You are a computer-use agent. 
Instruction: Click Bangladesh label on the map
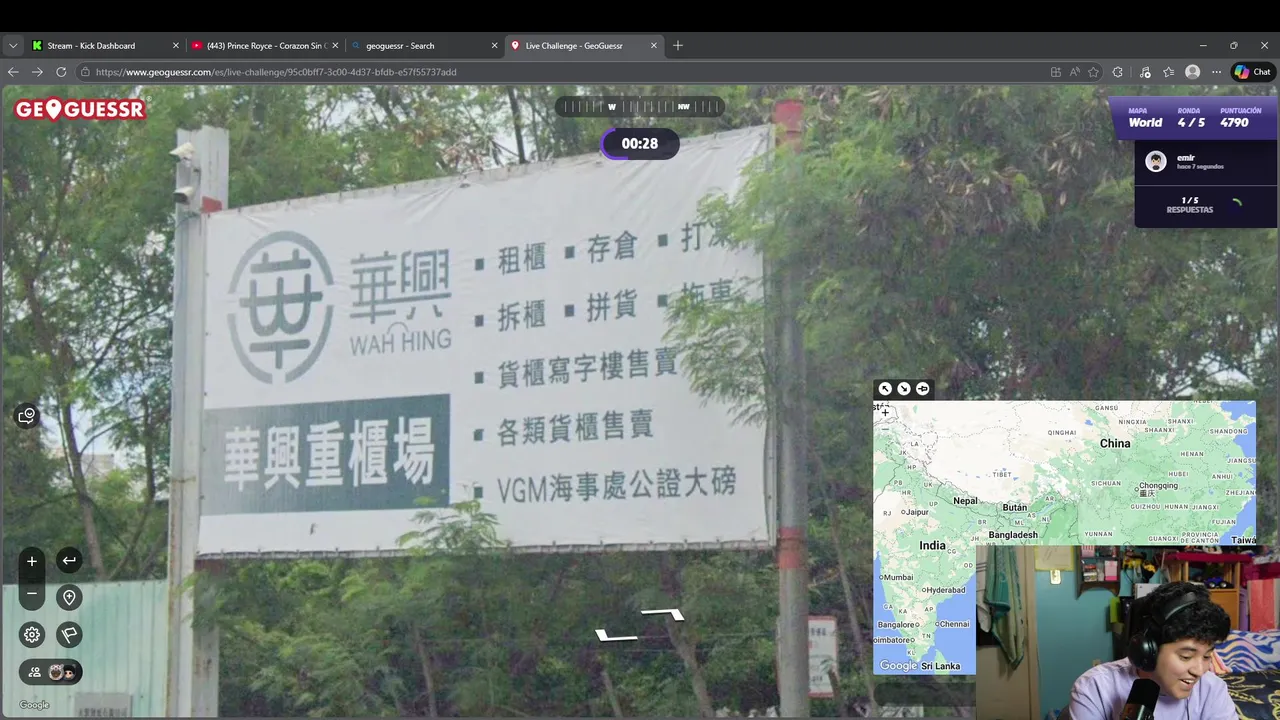pyautogui.click(x=1013, y=535)
